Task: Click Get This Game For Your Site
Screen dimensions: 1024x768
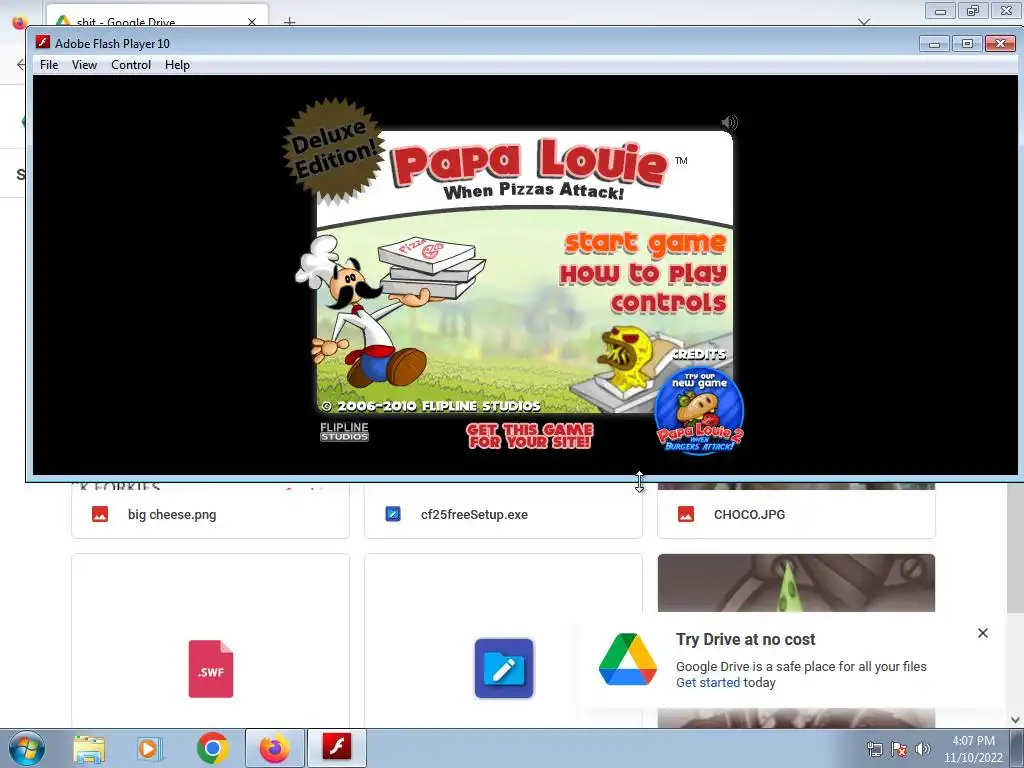Action: click(x=530, y=436)
